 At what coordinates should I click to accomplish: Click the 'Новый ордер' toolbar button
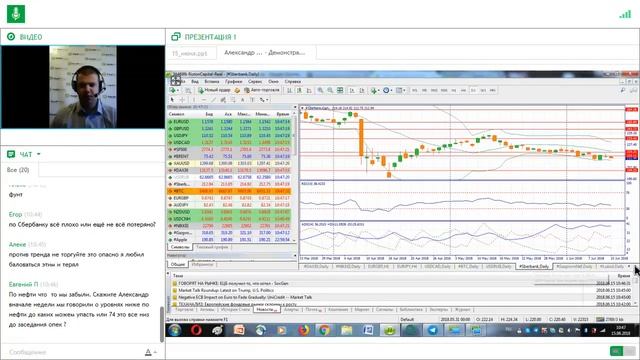pyautogui.click(x=214, y=90)
